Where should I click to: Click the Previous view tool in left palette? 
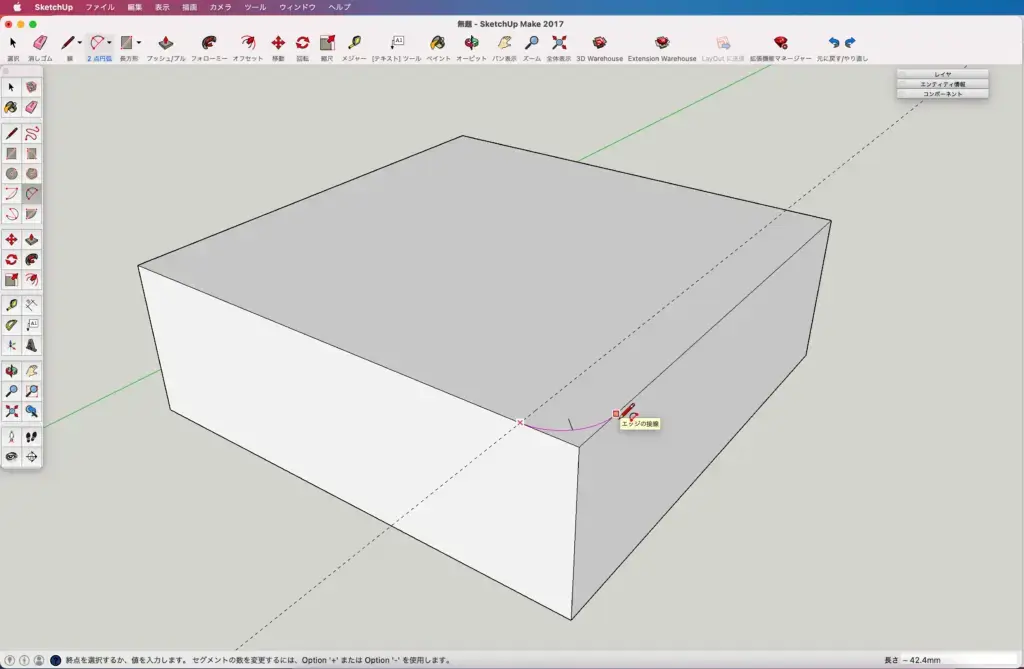tap(31, 412)
